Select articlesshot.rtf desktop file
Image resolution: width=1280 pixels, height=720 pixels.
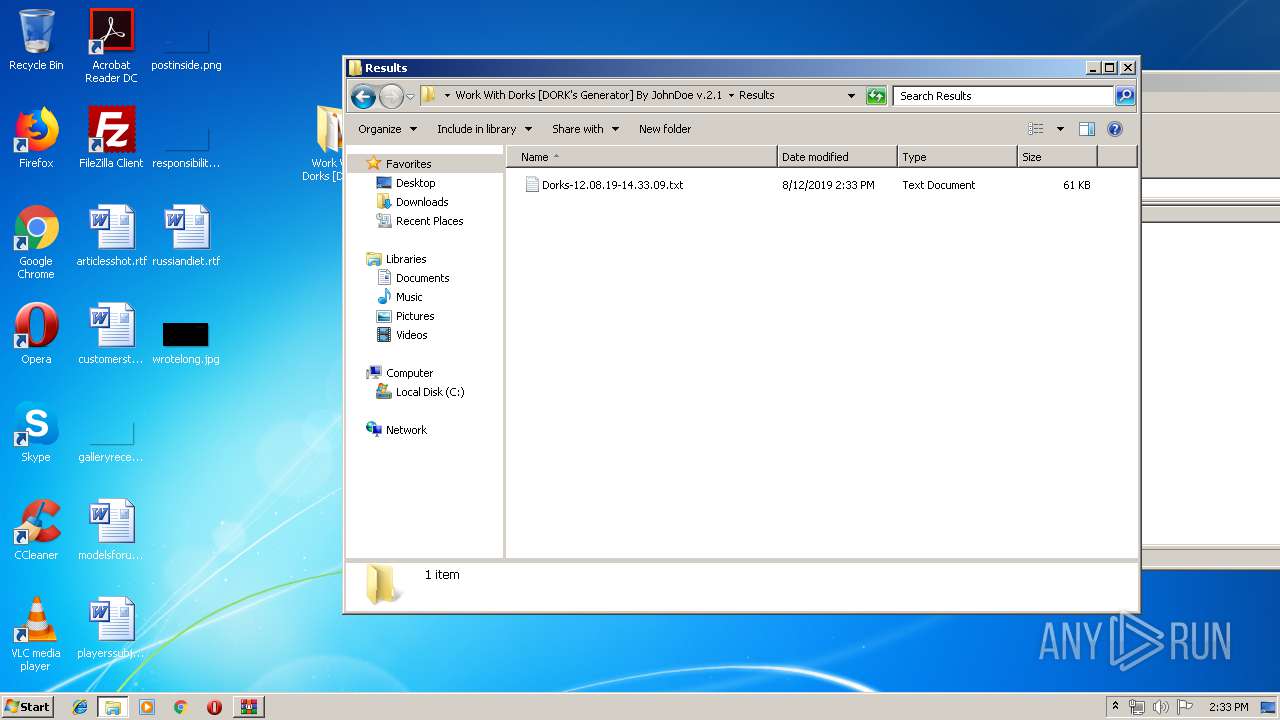[x=111, y=236]
